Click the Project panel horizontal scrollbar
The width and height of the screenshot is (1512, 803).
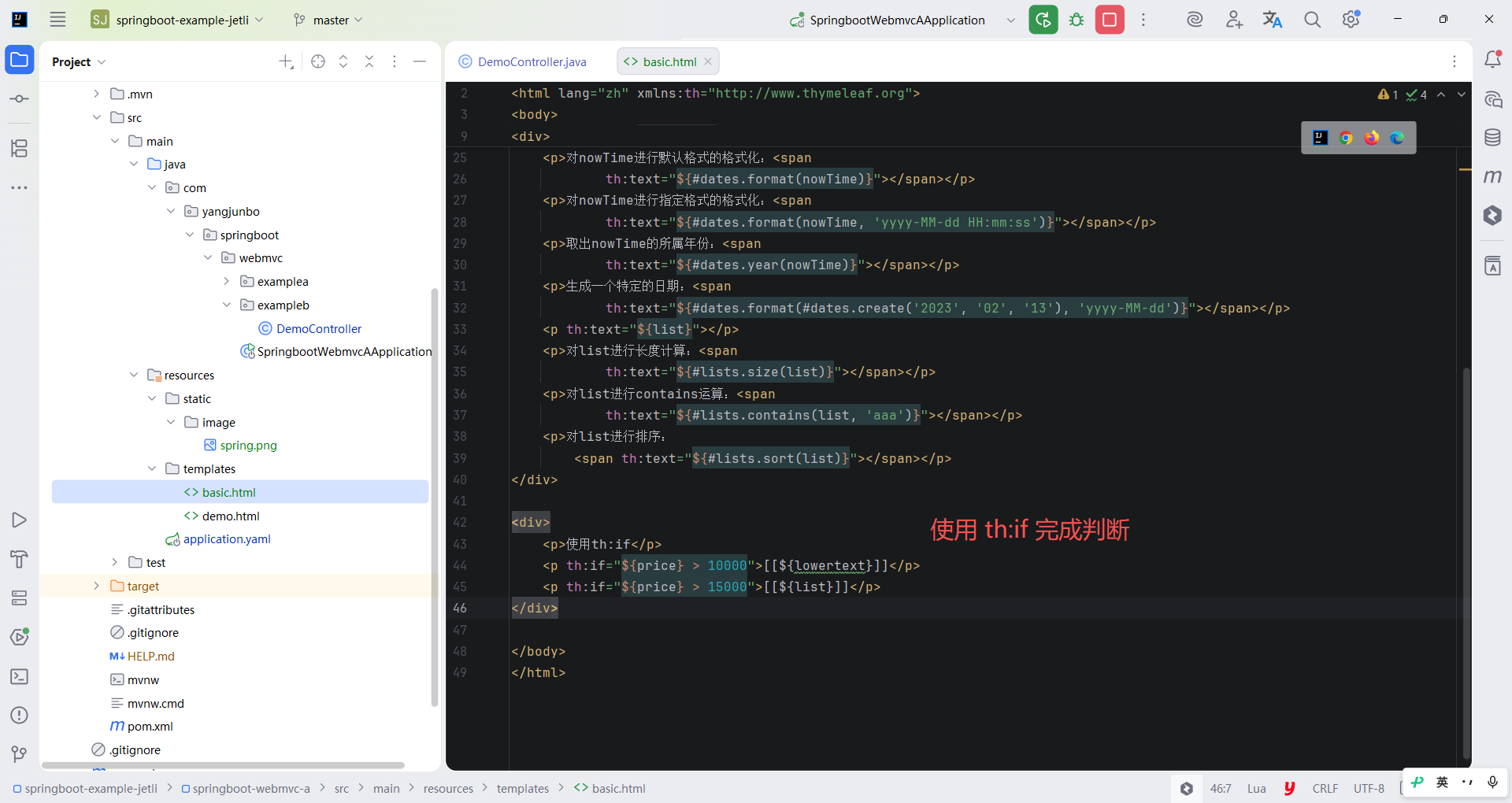(223, 765)
